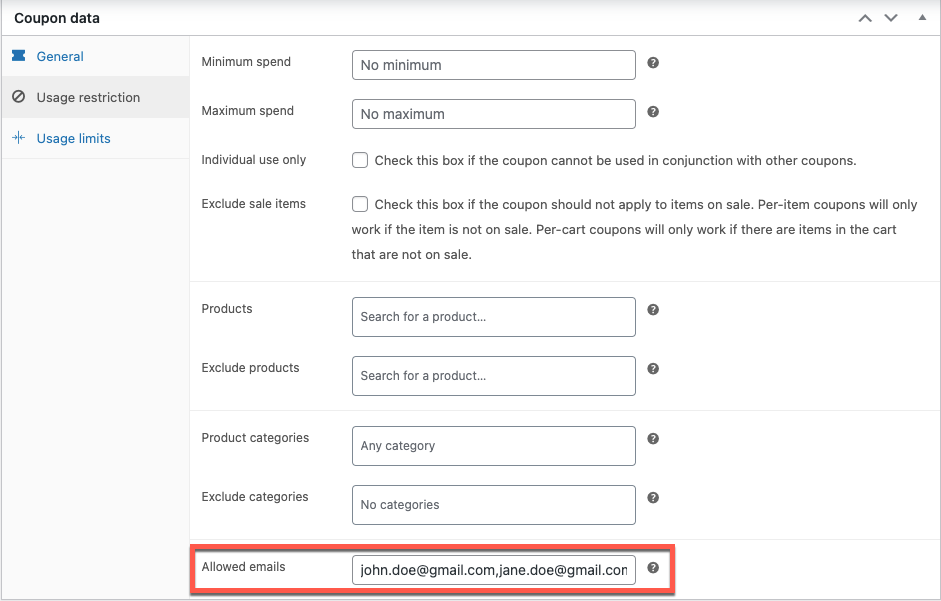The height and width of the screenshot is (601, 941).
Task: Focus the Maximum spend field
Action: [493, 114]
